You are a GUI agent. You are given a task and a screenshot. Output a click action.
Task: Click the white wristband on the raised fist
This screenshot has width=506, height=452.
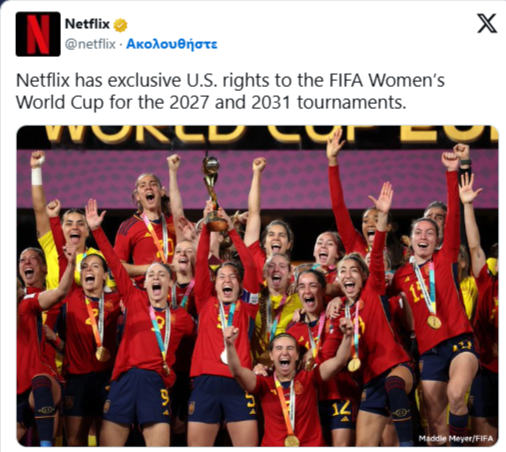tap(37, 176)
